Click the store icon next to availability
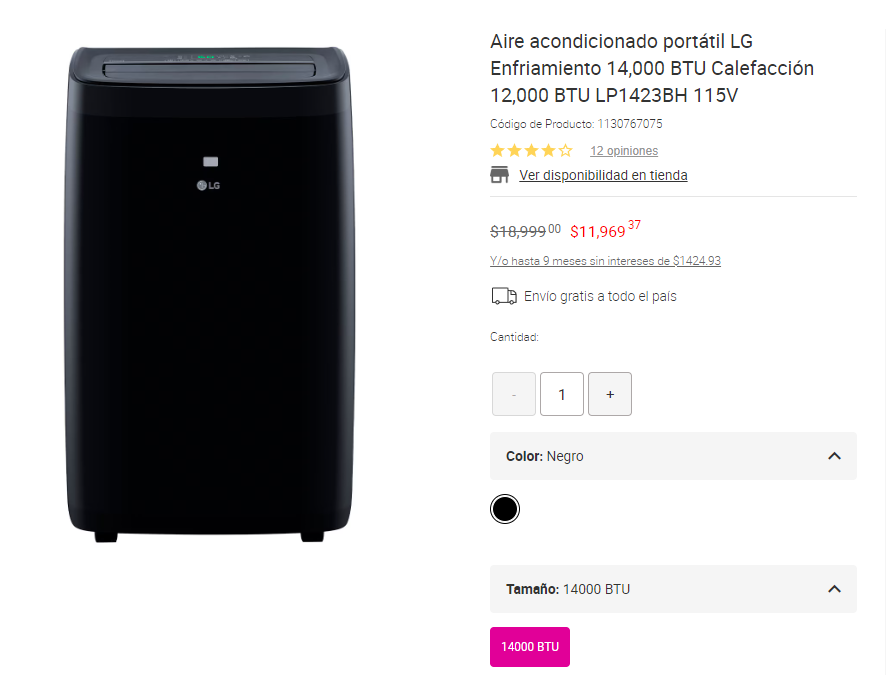This screenshot has width=886, height=675. point(500,174)
